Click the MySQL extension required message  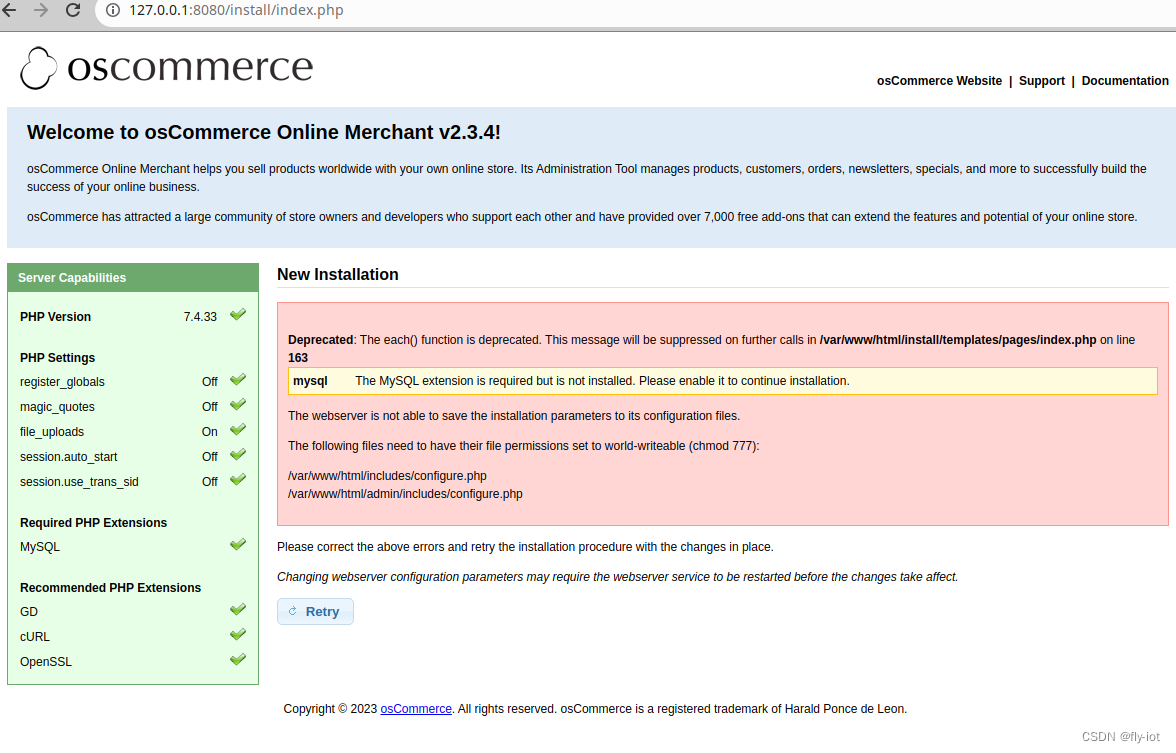(602, 381)
